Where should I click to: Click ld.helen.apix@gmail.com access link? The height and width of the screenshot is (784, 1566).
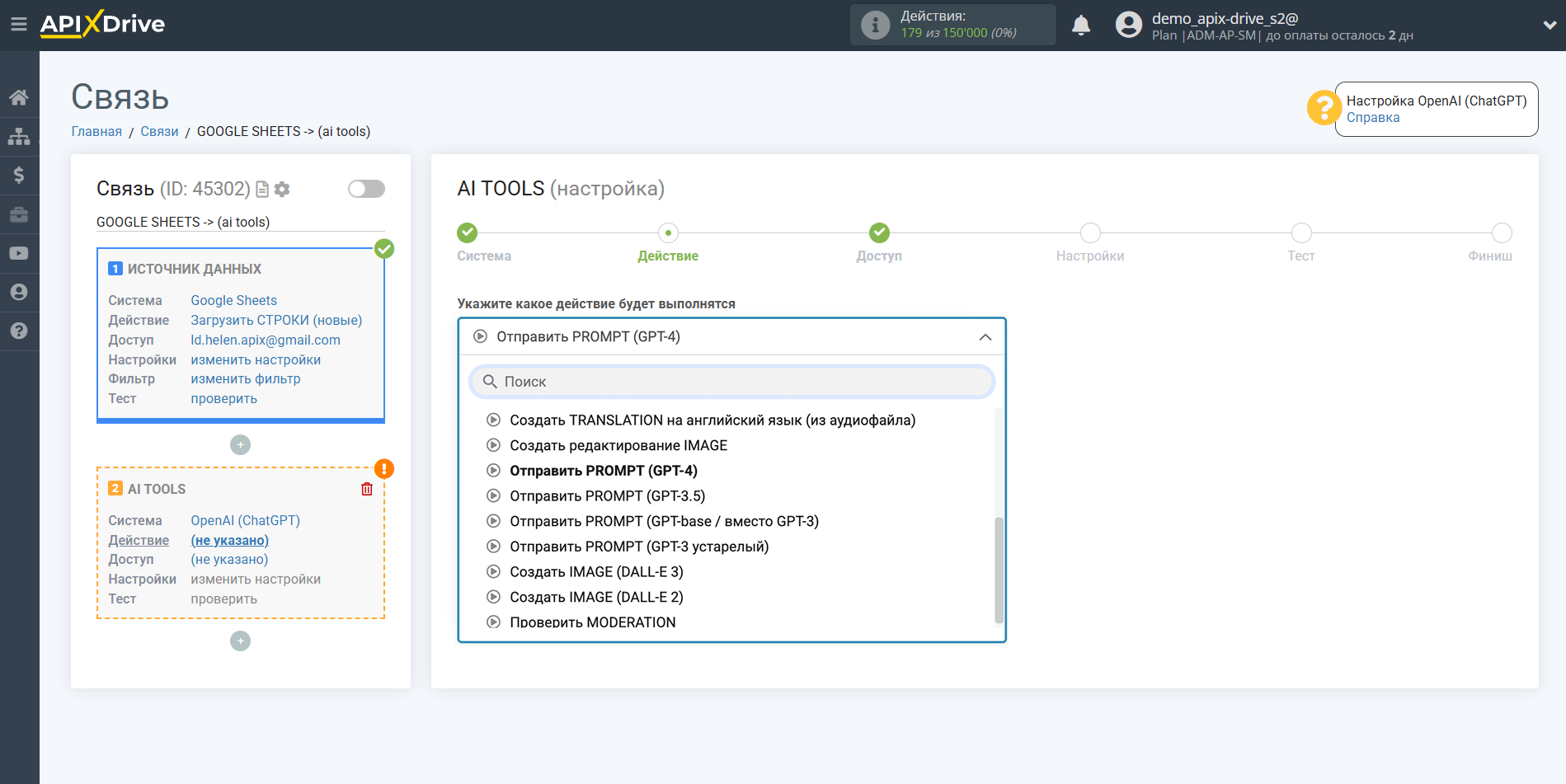tap(266, 340)
